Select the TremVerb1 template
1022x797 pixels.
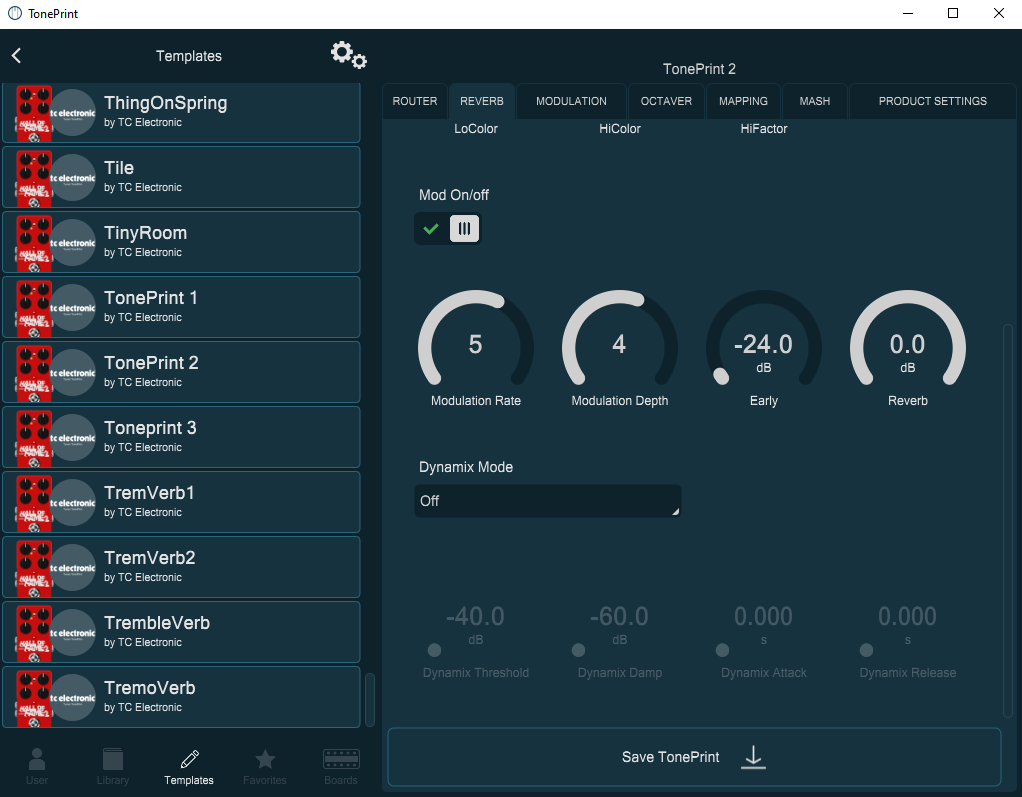click(181, 502)
